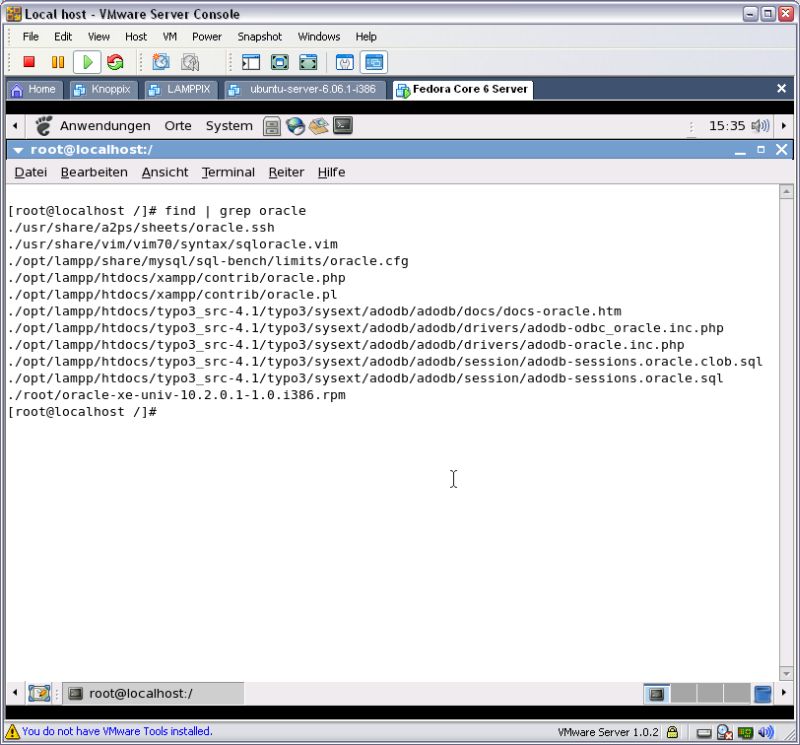Click the summary view toolbar icon

[x=345, y=62]
